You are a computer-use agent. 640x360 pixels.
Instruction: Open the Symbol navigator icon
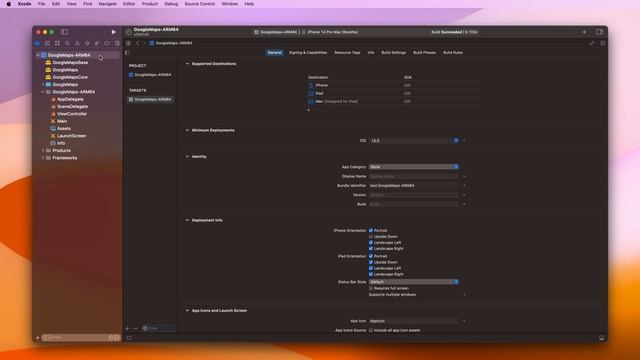pos(57,43)
